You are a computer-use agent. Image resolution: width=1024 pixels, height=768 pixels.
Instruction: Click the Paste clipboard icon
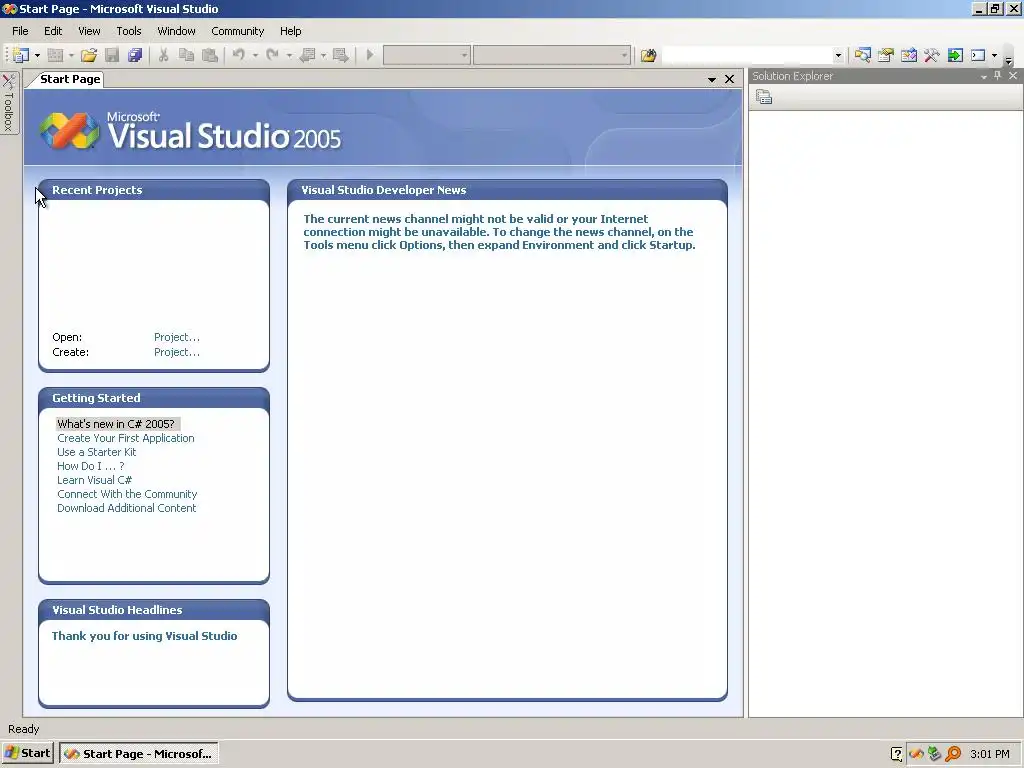pos(210,56)
